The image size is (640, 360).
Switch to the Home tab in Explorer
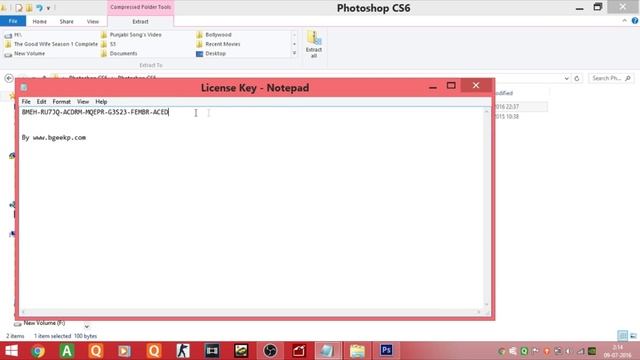coord(40,21)
